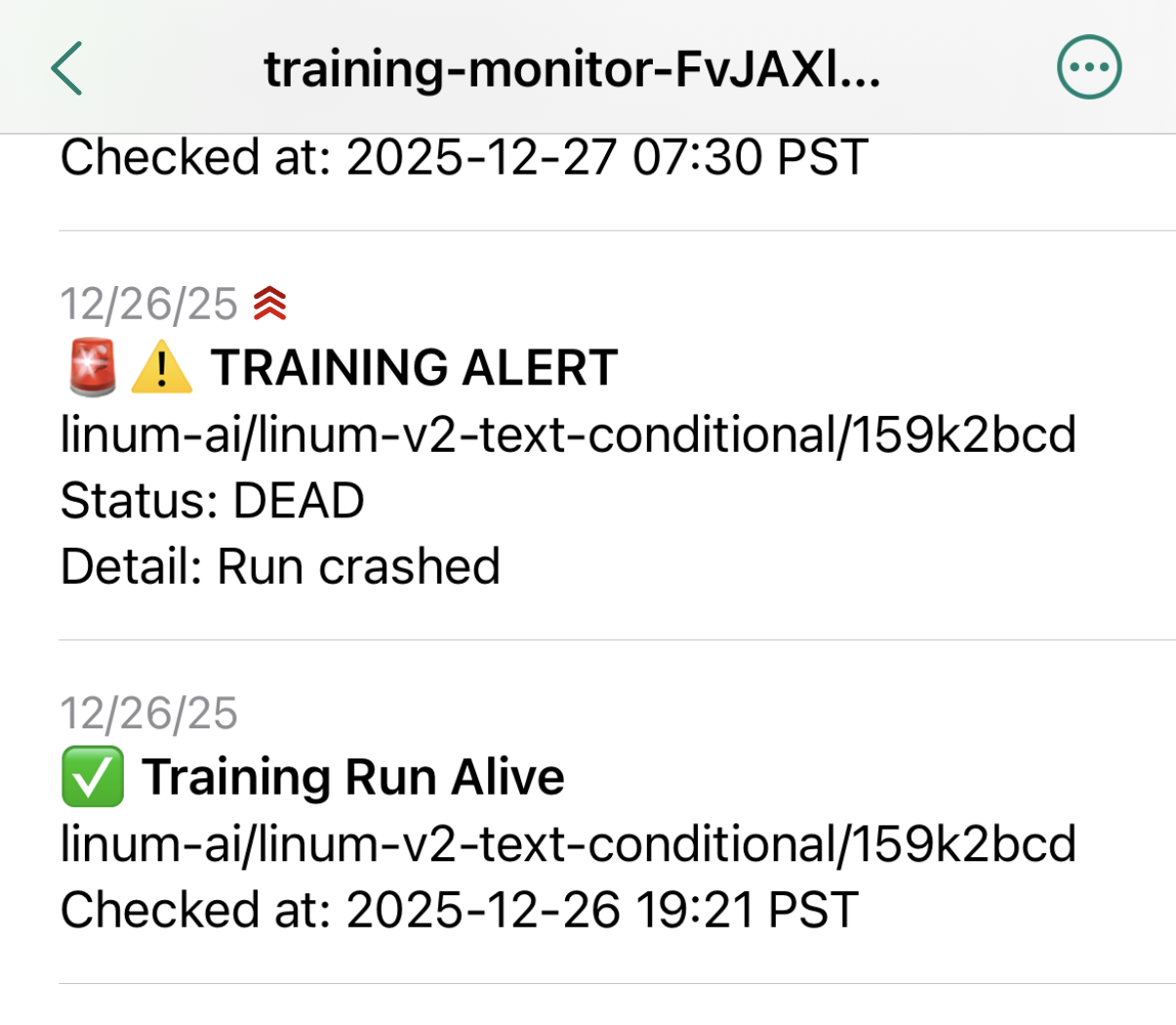Tap the Status: DEAD line
This screenshot has width=1176, height=1025.
(x=212, y=501)
